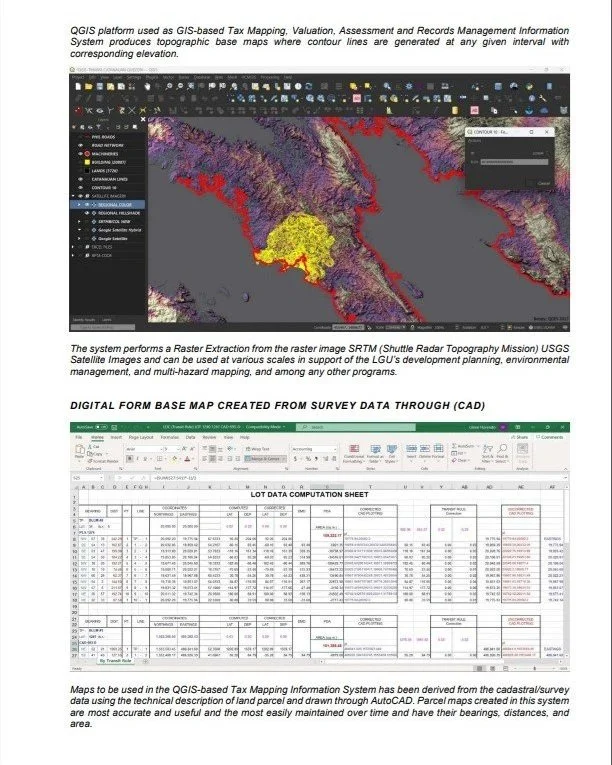The image size is (612, 765).
Task: Click MACHINERIES red circle symbol swatch
Action: (87, 154)
